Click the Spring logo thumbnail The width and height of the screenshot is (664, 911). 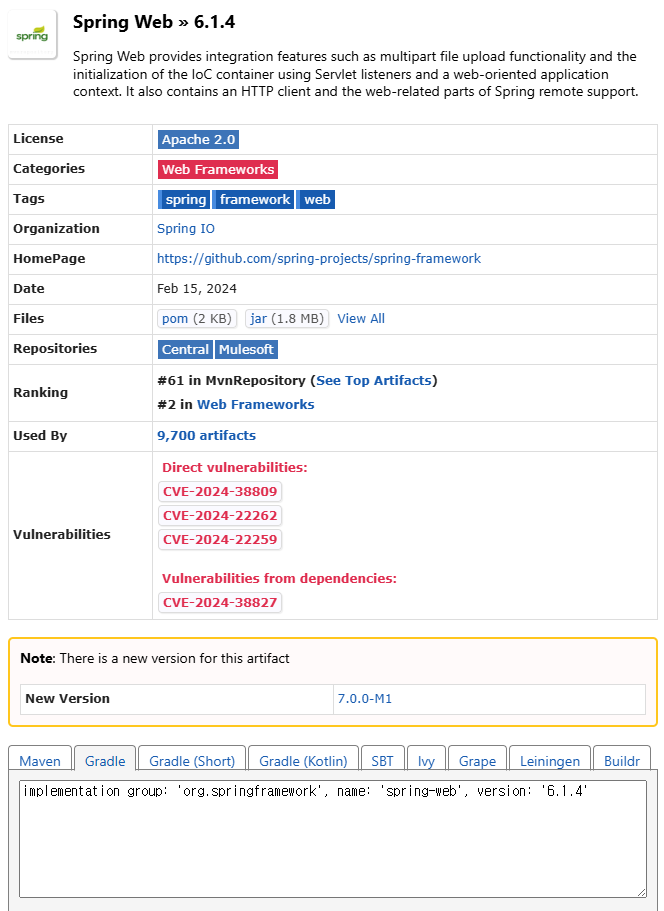(x=33, y=34)
